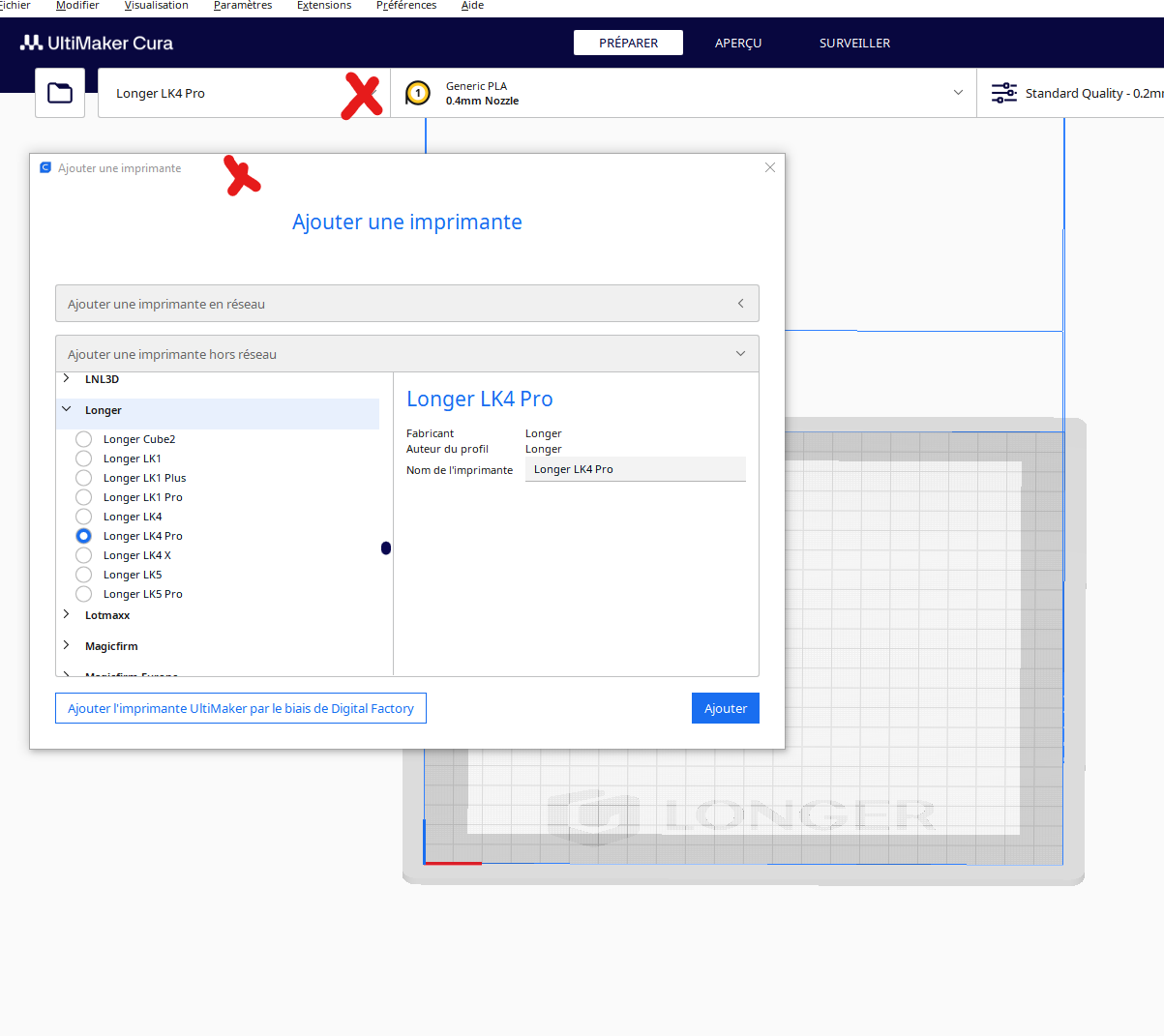Open Standard Quality print settings panel
Image resolution: width=1164 pixels, height=1036 pixels.
1070,93
